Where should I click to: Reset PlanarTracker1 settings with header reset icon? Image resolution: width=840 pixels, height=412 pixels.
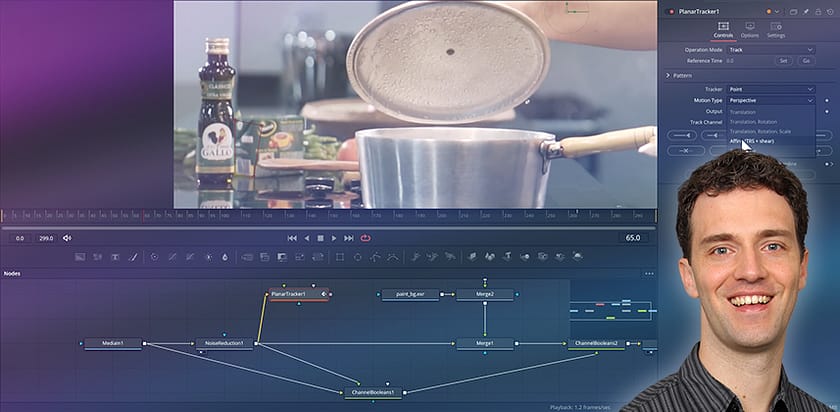tap(830, 11)
